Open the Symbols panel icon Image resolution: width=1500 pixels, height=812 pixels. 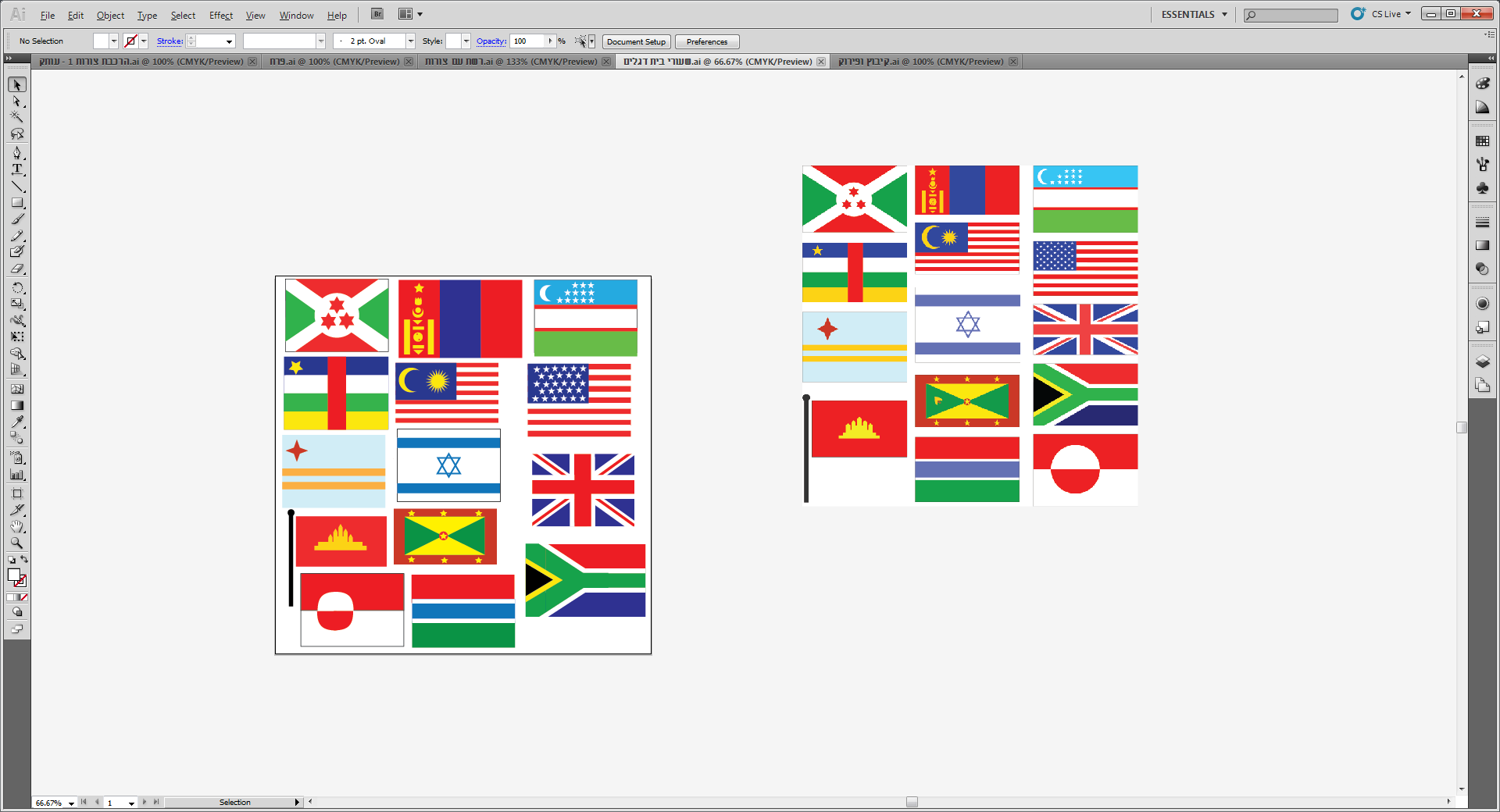1482,188
